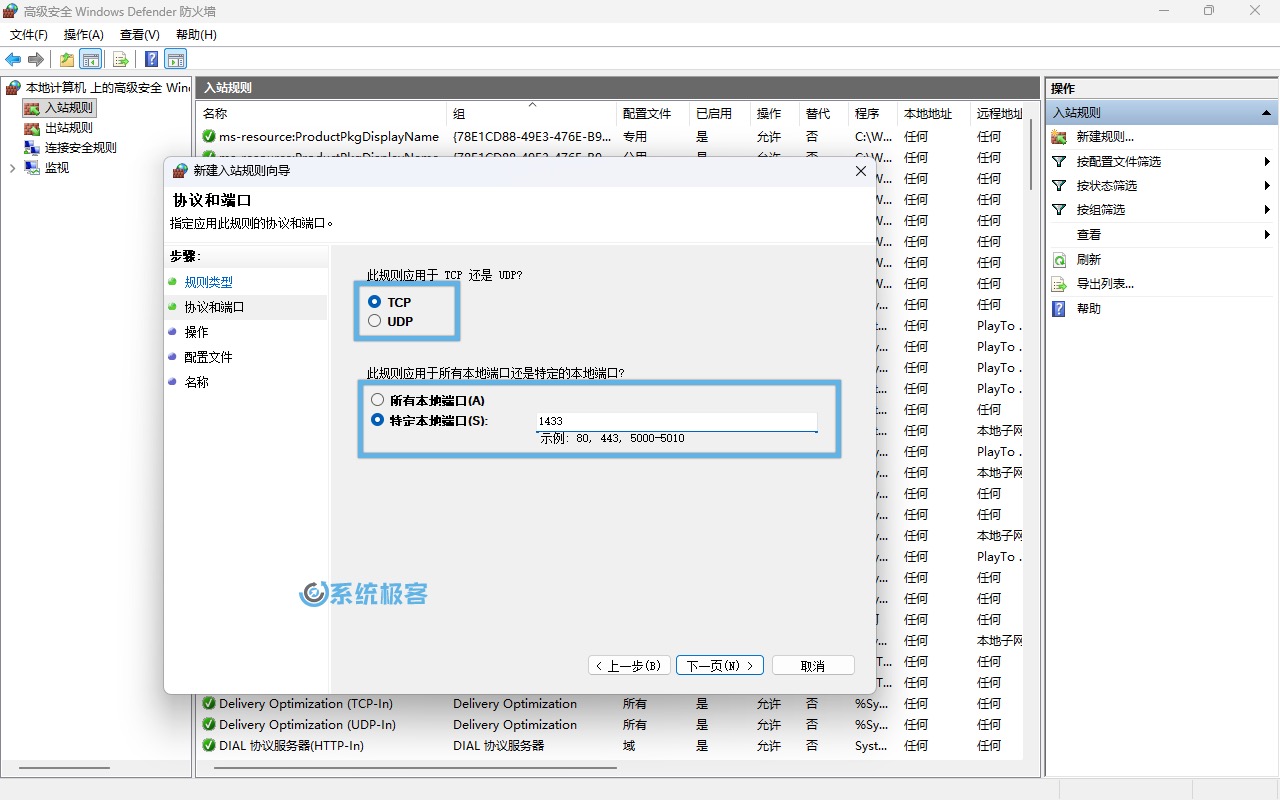Click the 新建规则 icon in actions pane

(x=1060, y=137)
